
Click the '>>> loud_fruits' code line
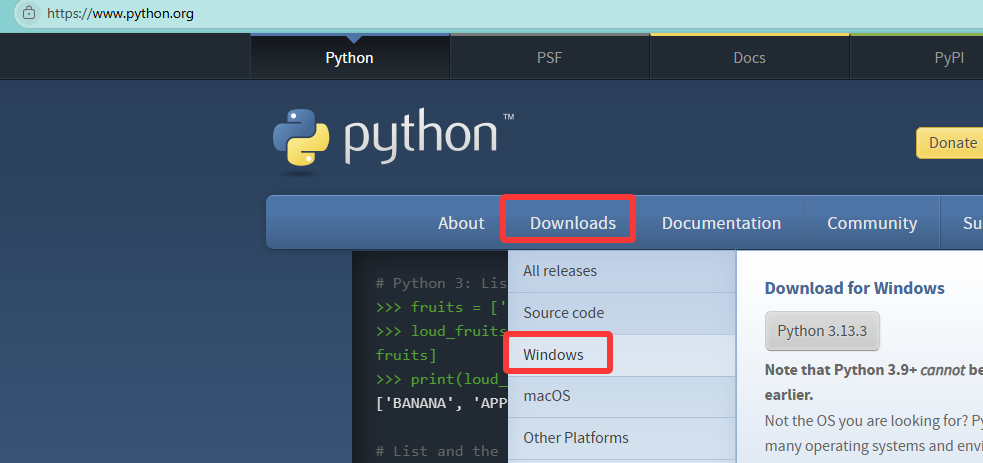click(x=441, y=331)
